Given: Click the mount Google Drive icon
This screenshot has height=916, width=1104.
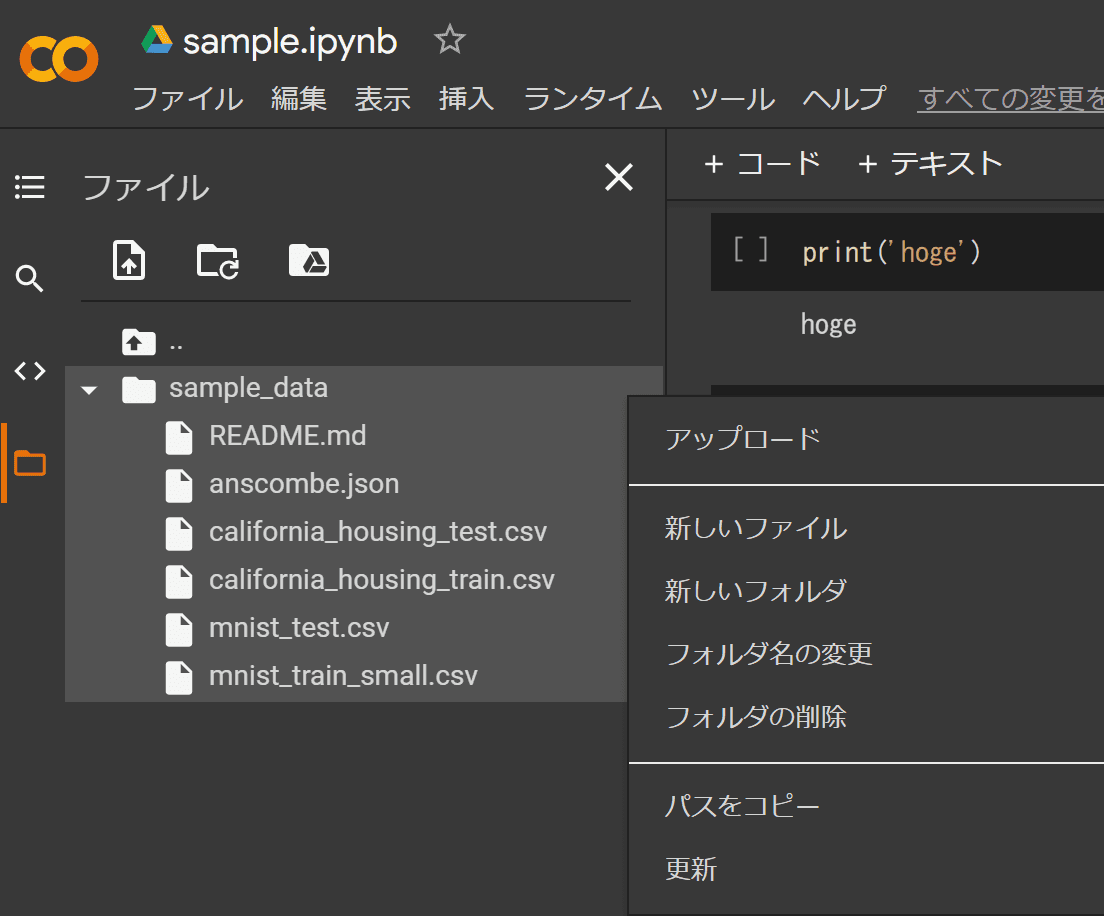Looking at the screenshot, I should click(x=309, y=260).
